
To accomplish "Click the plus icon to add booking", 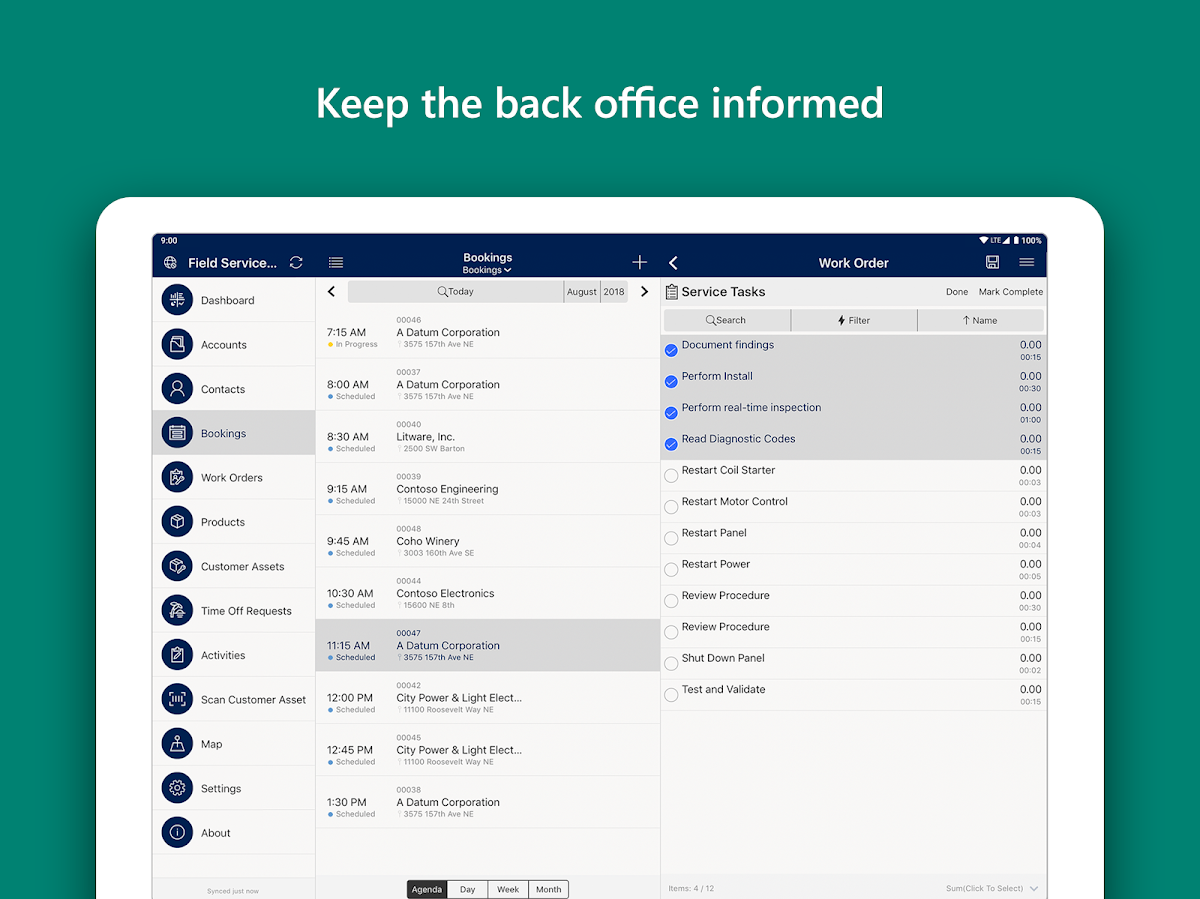I will (x=640, y=263).
